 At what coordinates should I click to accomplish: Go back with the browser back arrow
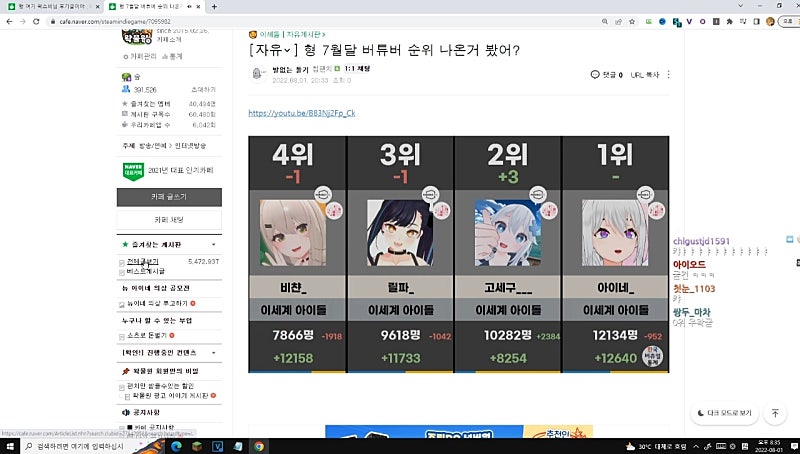(x=9, y=21)
